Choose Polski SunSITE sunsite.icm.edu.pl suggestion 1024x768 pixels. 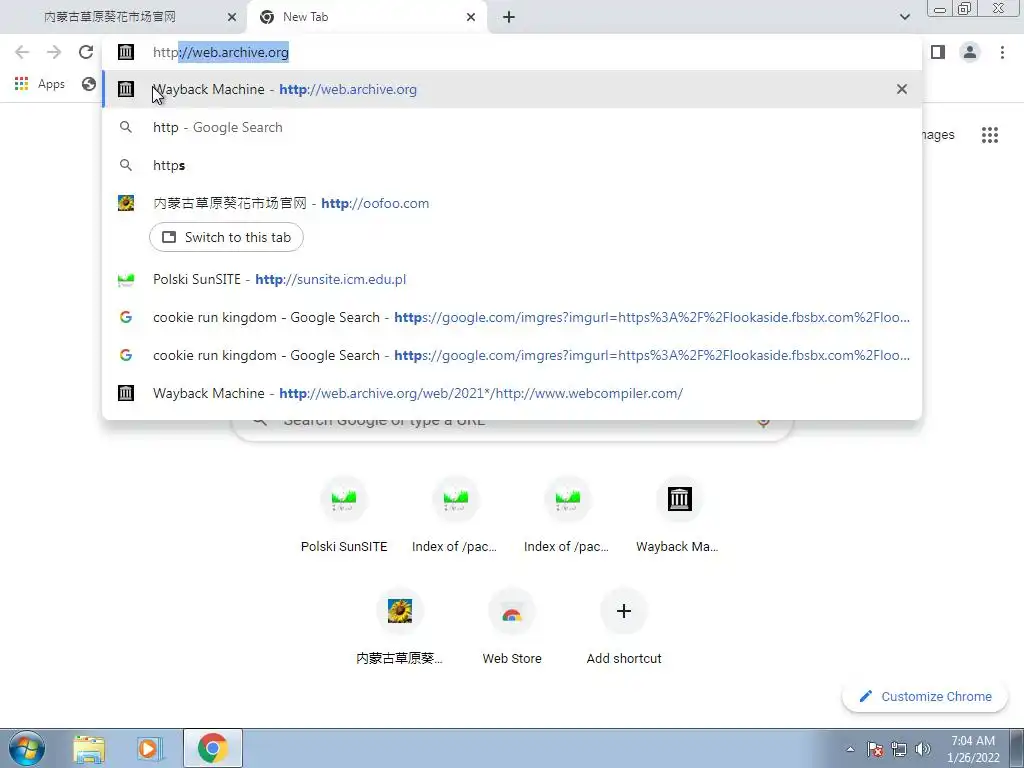[512, 280]
